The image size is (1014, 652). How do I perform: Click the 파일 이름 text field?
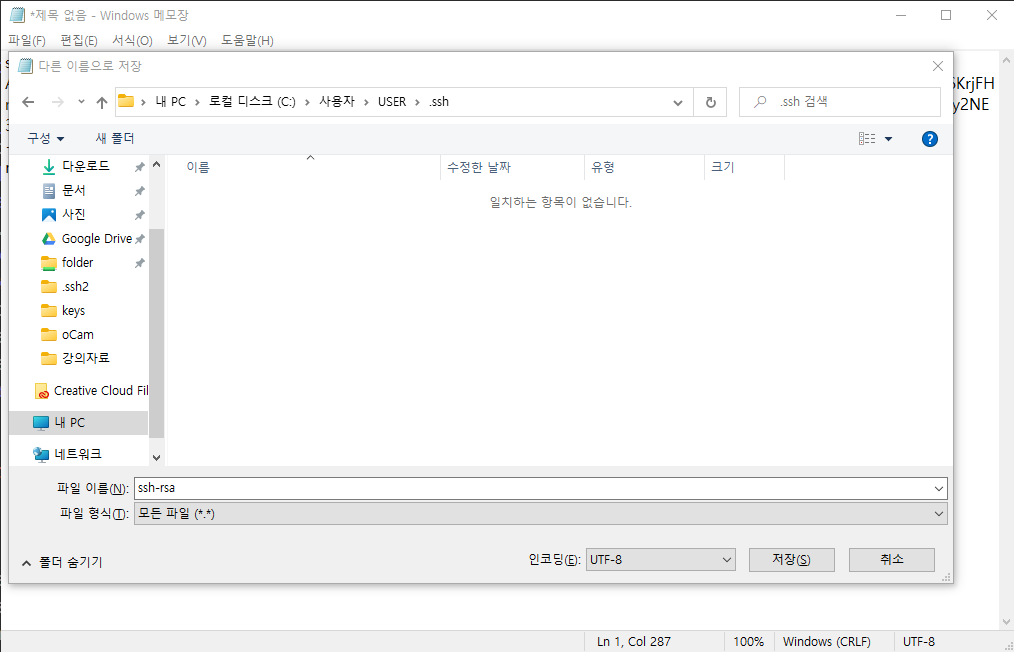(534, 488)
